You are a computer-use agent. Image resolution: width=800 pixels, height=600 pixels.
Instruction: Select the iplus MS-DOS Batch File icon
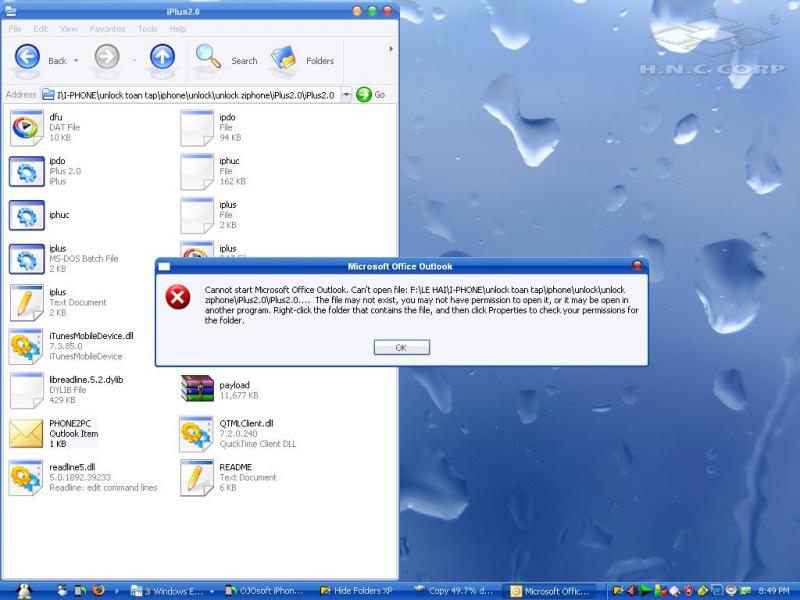26,258
